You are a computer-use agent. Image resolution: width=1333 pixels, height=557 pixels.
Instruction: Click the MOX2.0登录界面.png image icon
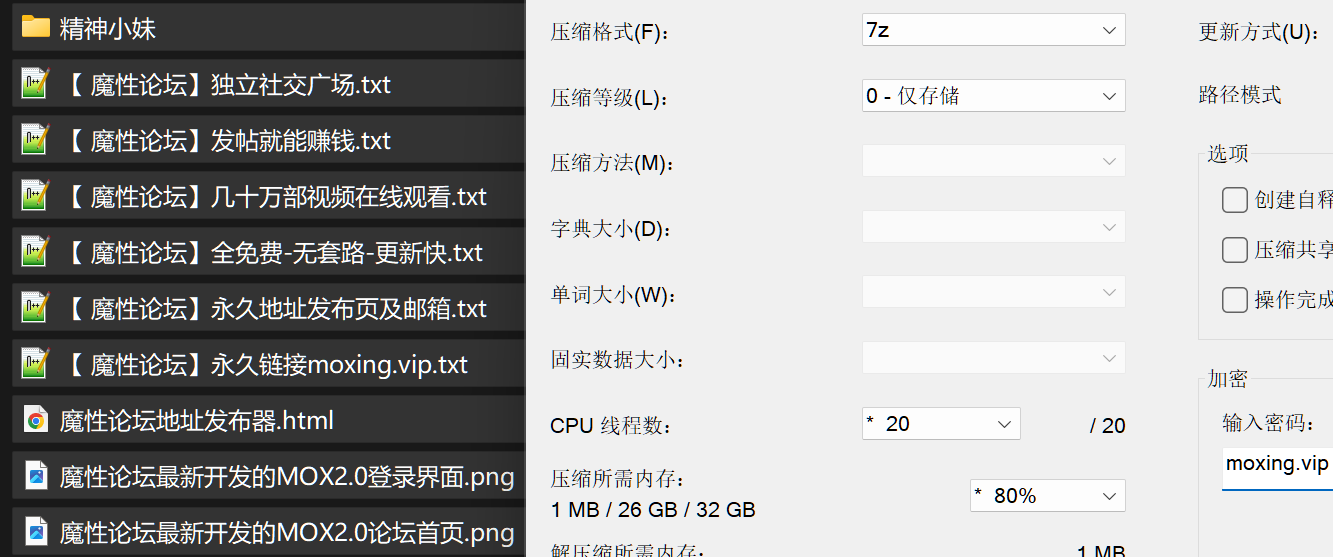[x=36, y=476]
